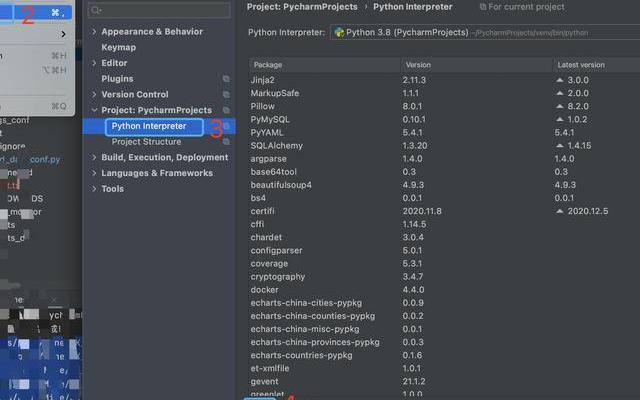Select the PyYAML package row
The height and width of the screenshot is (400, 640).
pyautogui.click(x=444, y=132)
